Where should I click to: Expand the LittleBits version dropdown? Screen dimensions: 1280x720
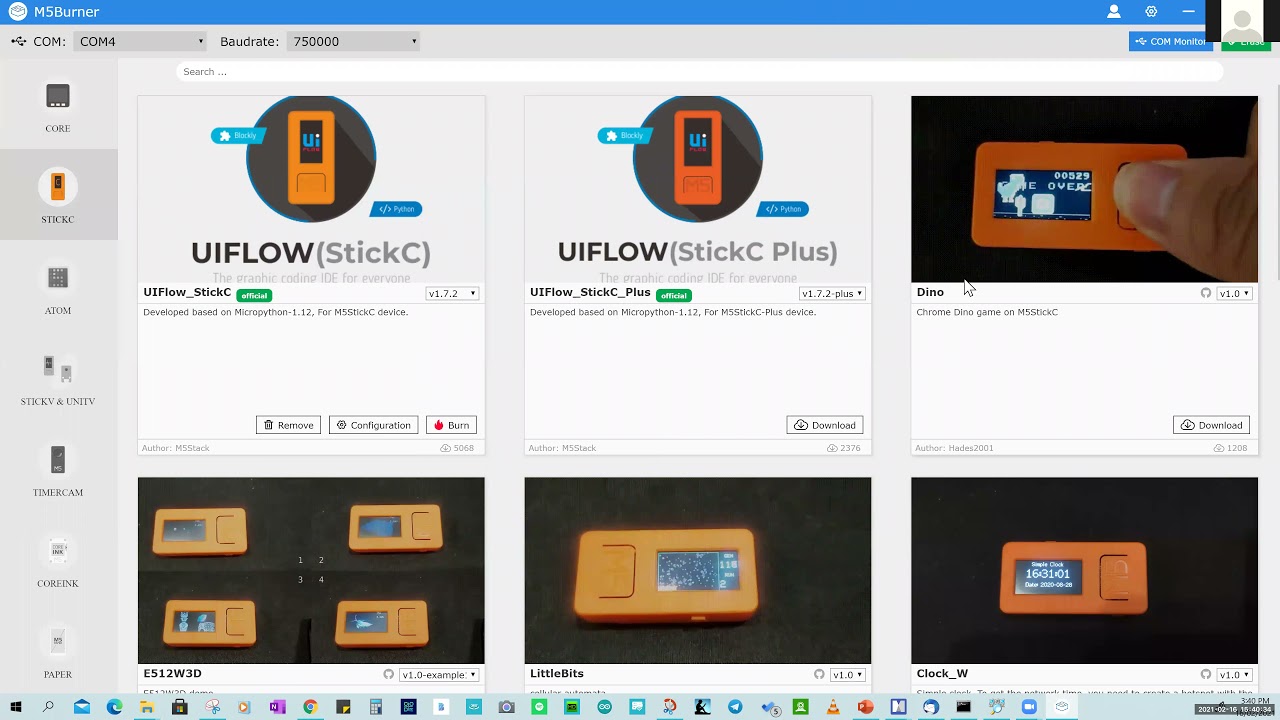click(x=847, y=674)
